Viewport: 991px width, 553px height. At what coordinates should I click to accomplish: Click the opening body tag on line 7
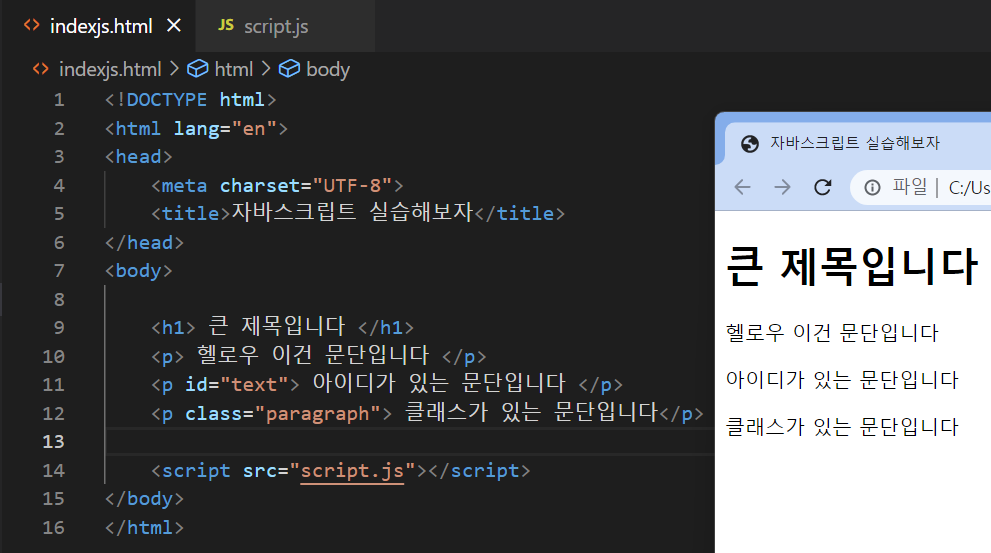pos(138,270)
